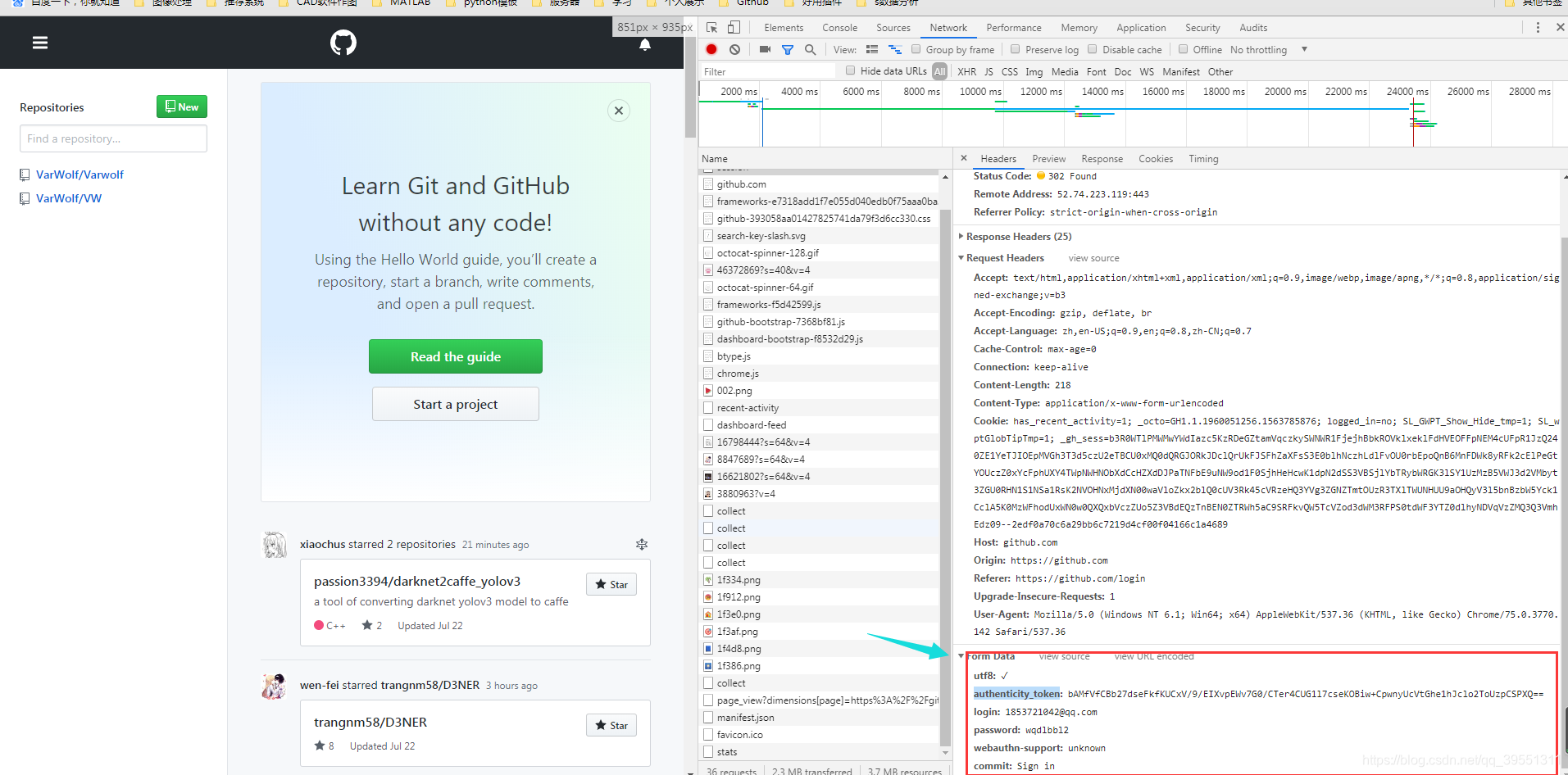Open VarWolf/VW repository link
Image resolution: width=1568 pixels, height=775 pixels.
[69, 198]
